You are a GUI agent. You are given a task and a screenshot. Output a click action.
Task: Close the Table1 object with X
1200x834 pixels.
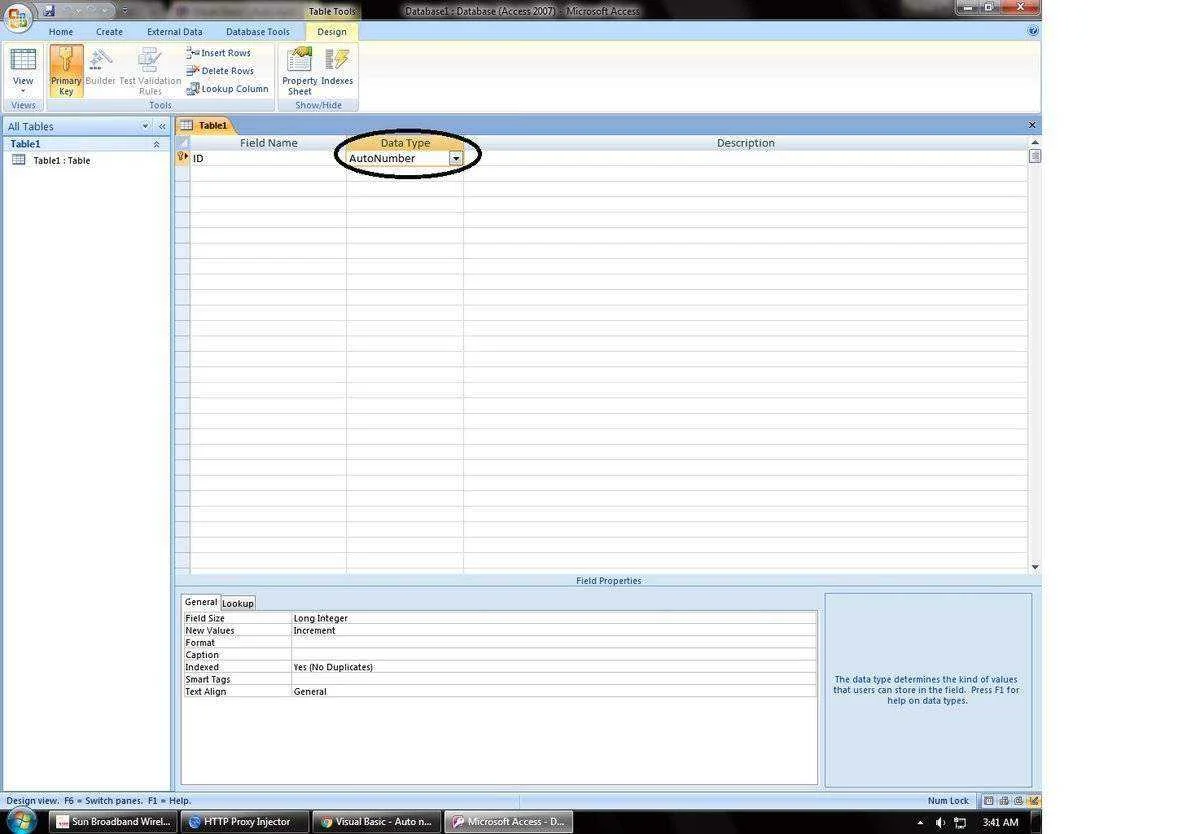[1032, 125]
